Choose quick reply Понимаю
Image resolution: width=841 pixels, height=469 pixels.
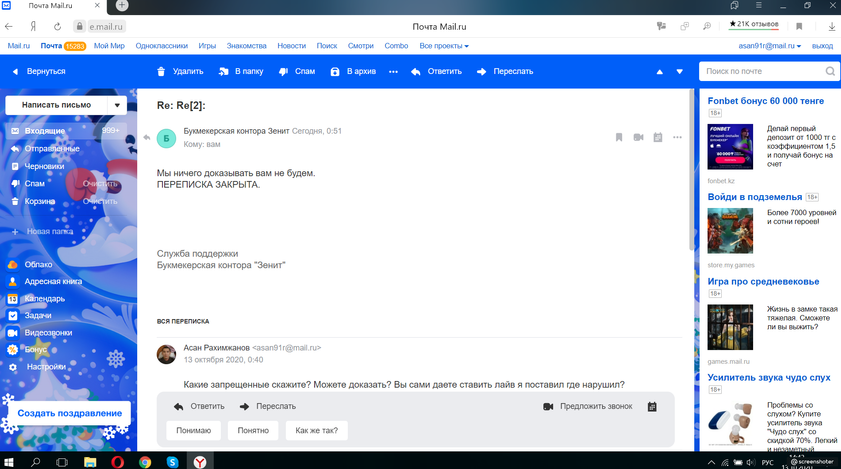coord(194,430)
